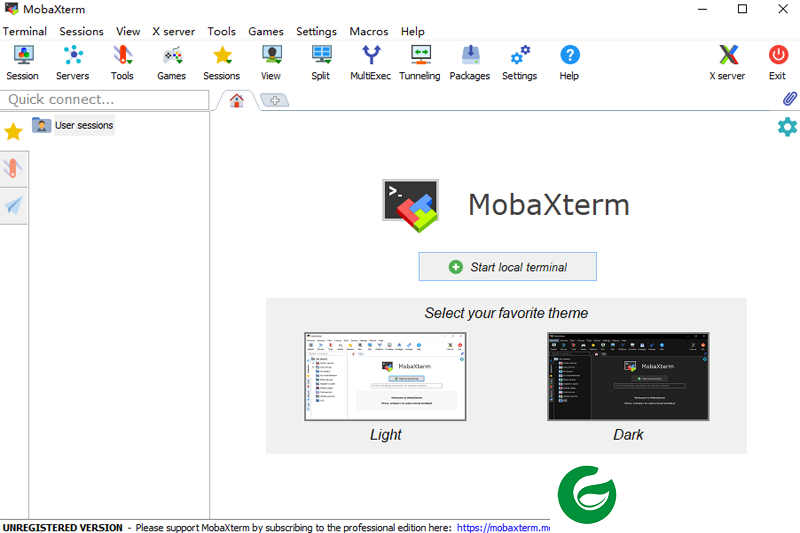The height and width of the screenshot is (533, 800).
Task: Open the Games menu
Action: point(266,31)
